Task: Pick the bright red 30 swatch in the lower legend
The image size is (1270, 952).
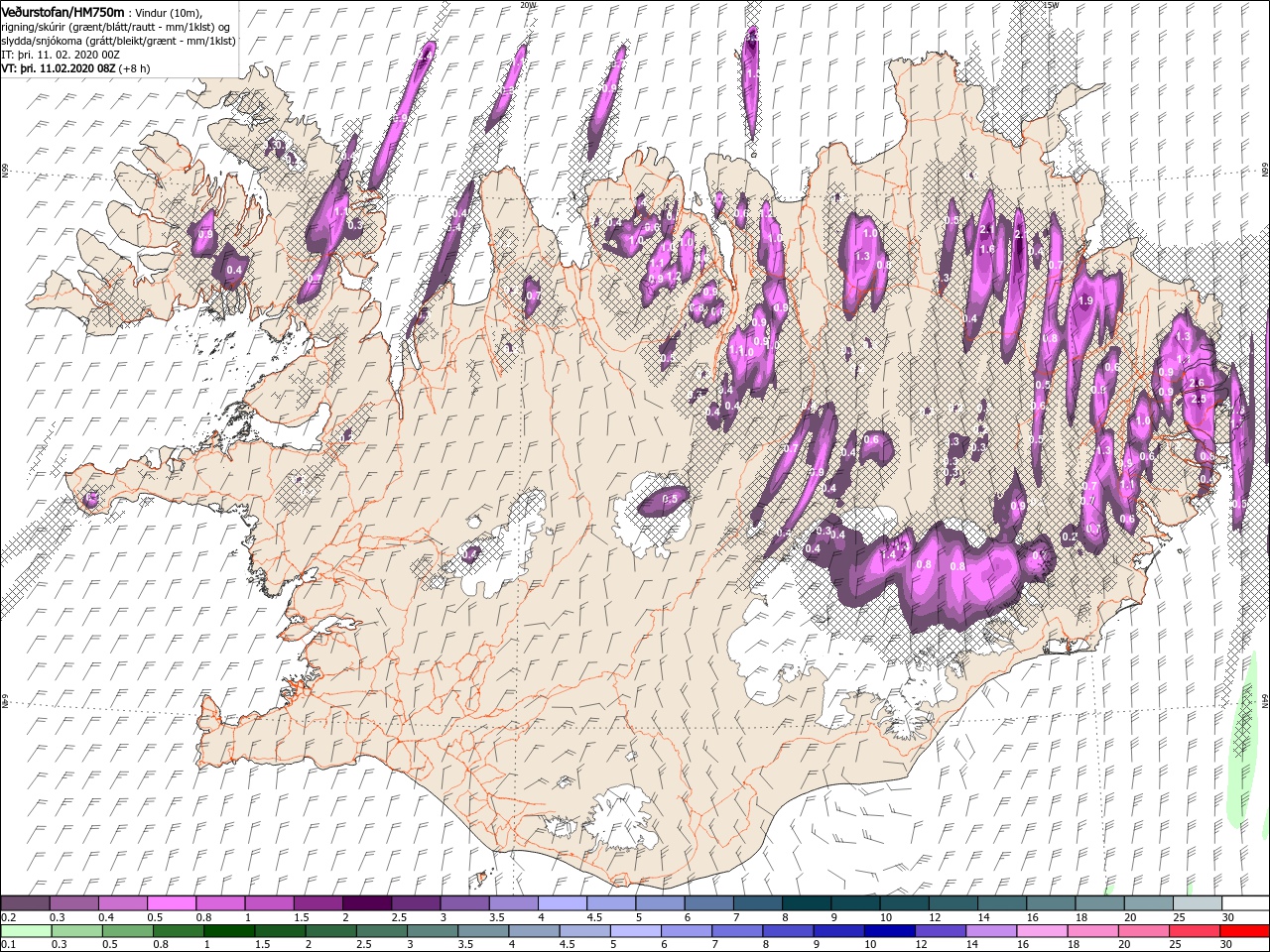Action: click(1243, 931)
